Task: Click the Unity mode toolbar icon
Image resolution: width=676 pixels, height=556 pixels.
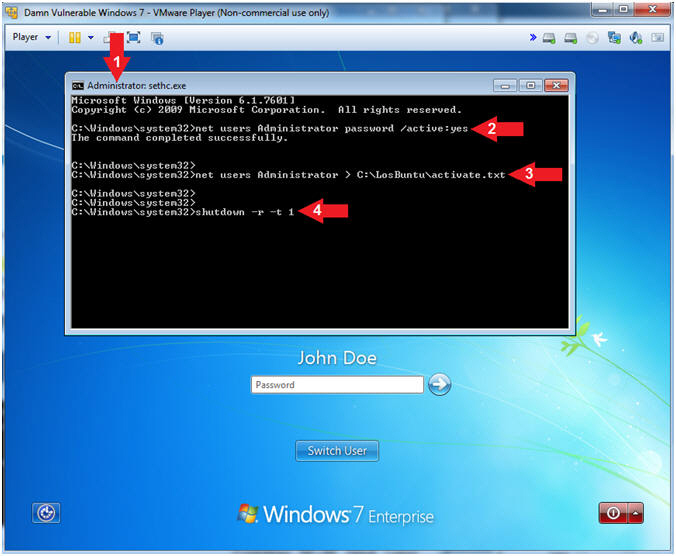Action: (x=157, y=38)
